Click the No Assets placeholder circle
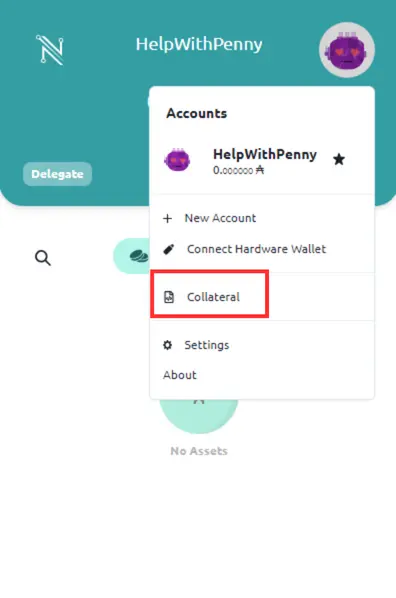Screen dimensions: 396x598 [x=199, y=415]
